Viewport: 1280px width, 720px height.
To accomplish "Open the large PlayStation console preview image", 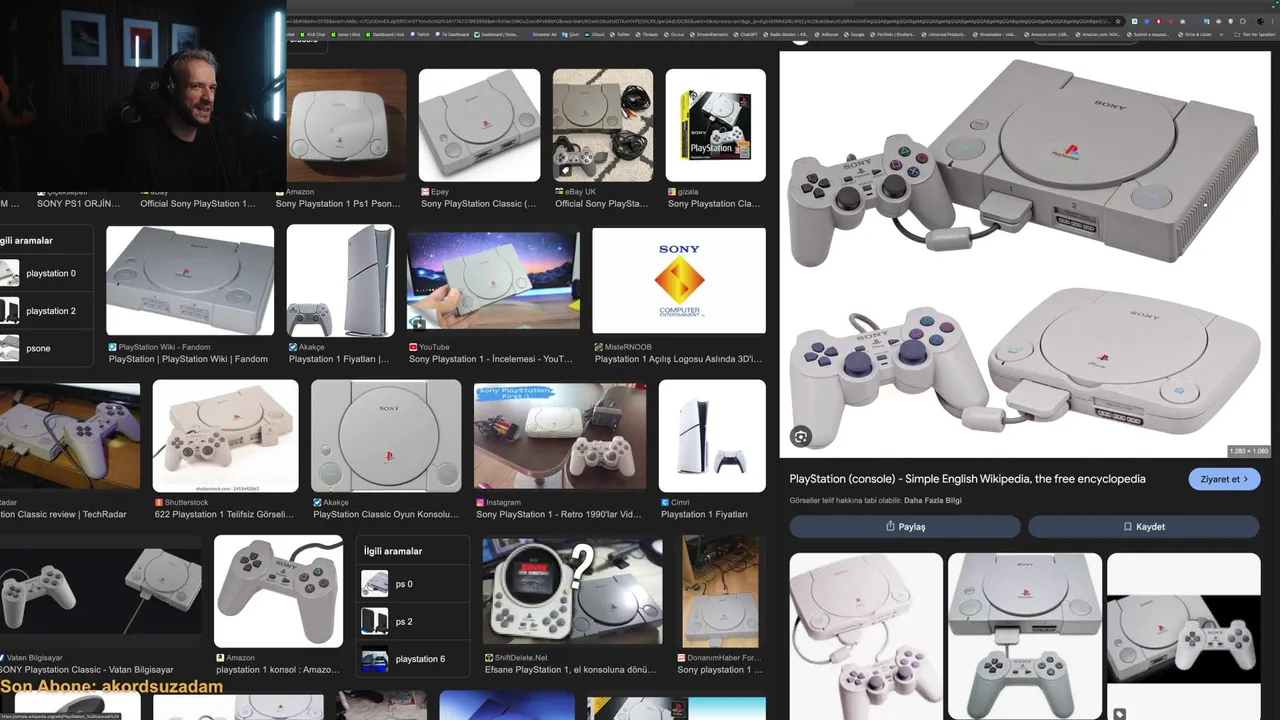I will 1025,255.
